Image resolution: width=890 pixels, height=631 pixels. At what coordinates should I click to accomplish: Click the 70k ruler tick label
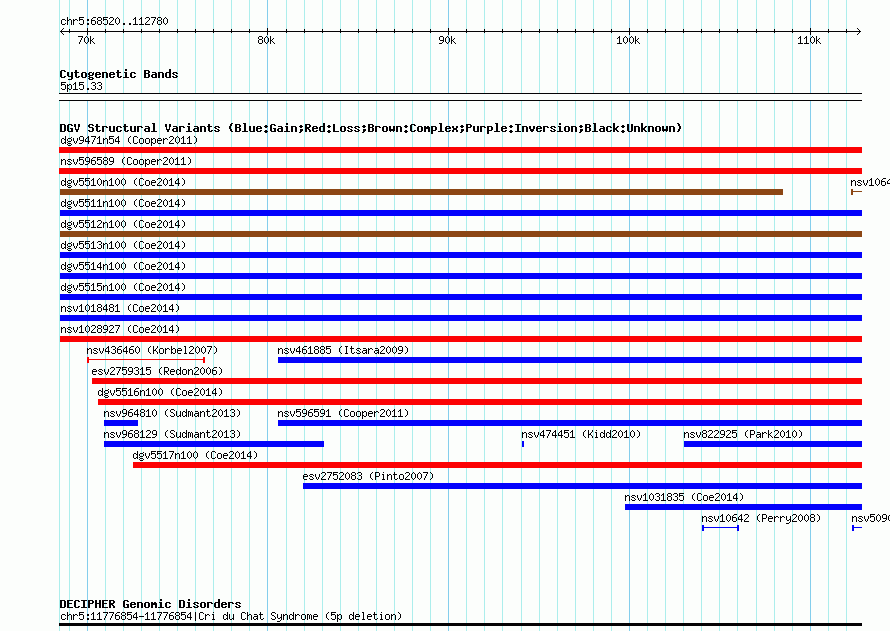[x=86, y=40]
